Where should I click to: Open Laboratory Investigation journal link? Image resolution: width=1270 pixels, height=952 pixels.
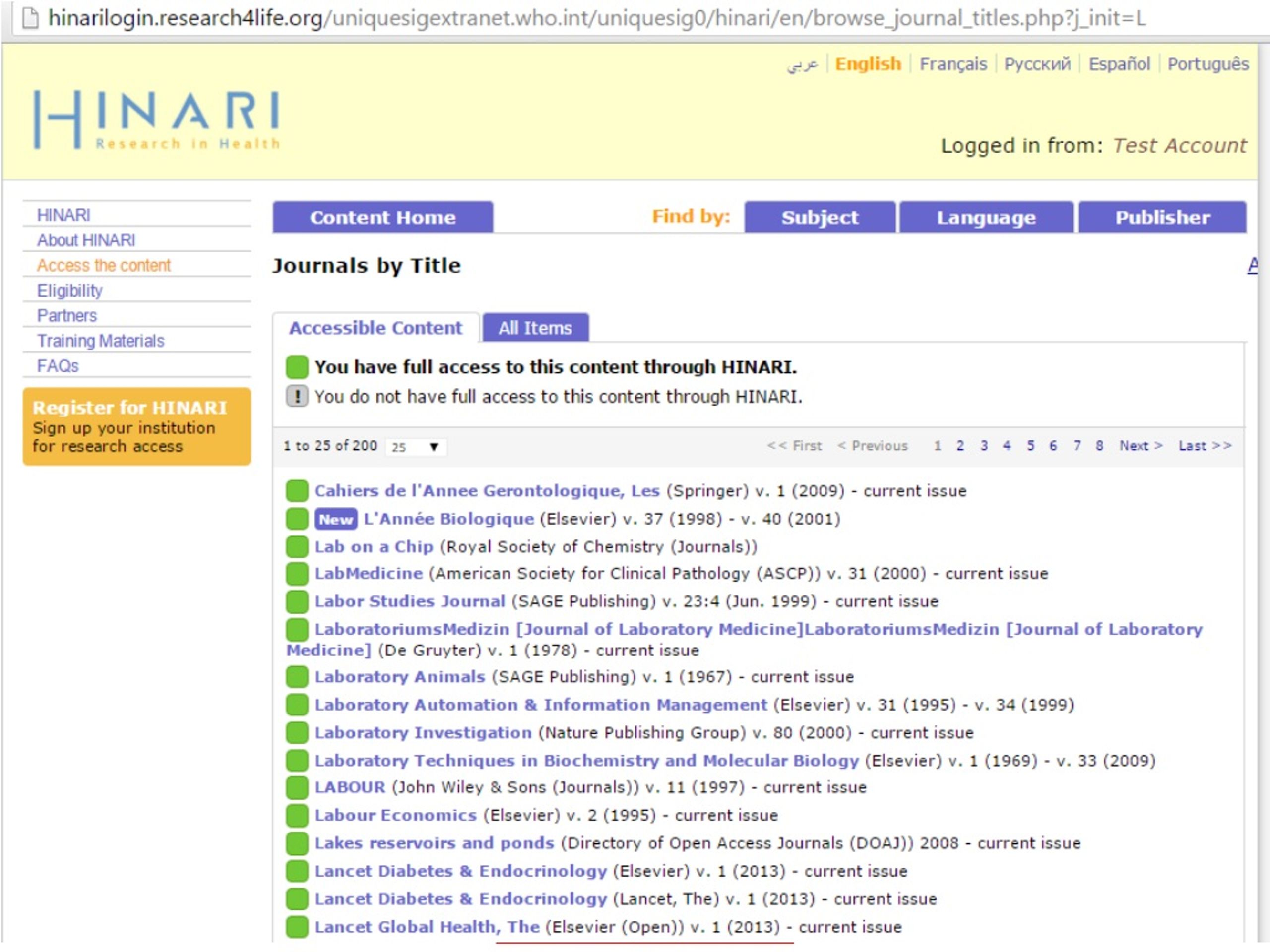[423, 733]
